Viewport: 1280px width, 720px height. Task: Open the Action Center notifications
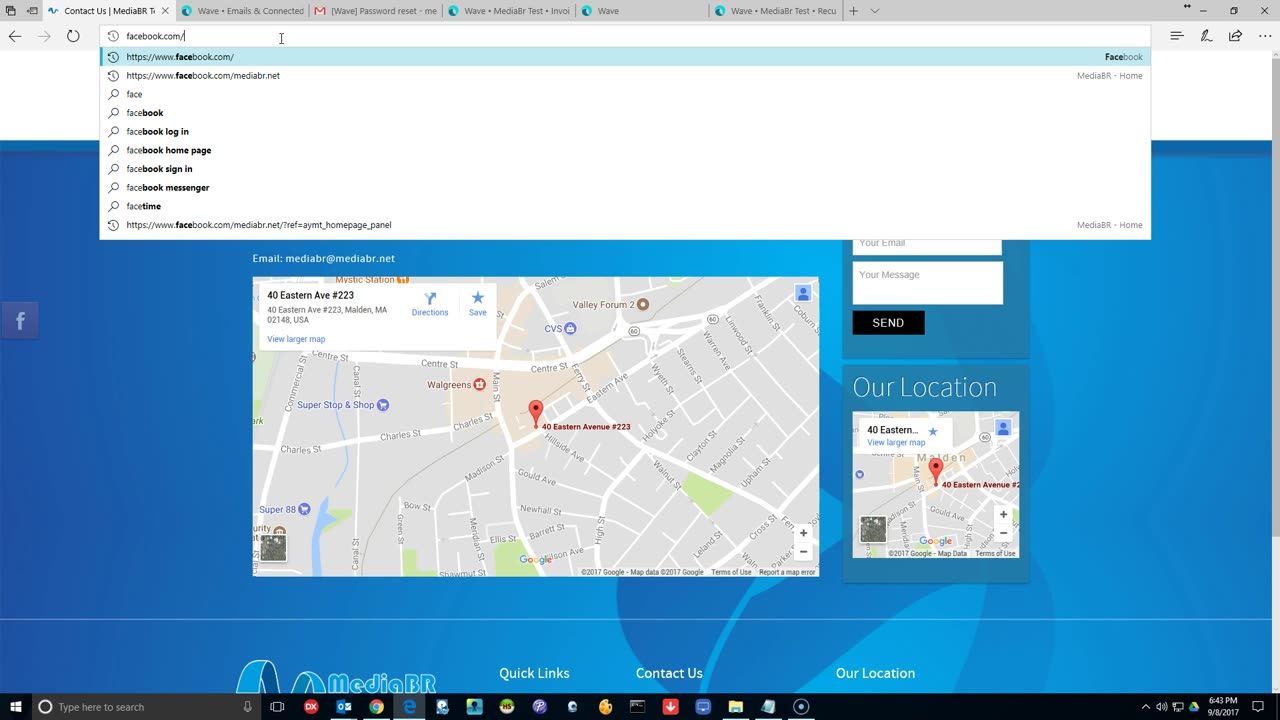tap(1258, 707)
